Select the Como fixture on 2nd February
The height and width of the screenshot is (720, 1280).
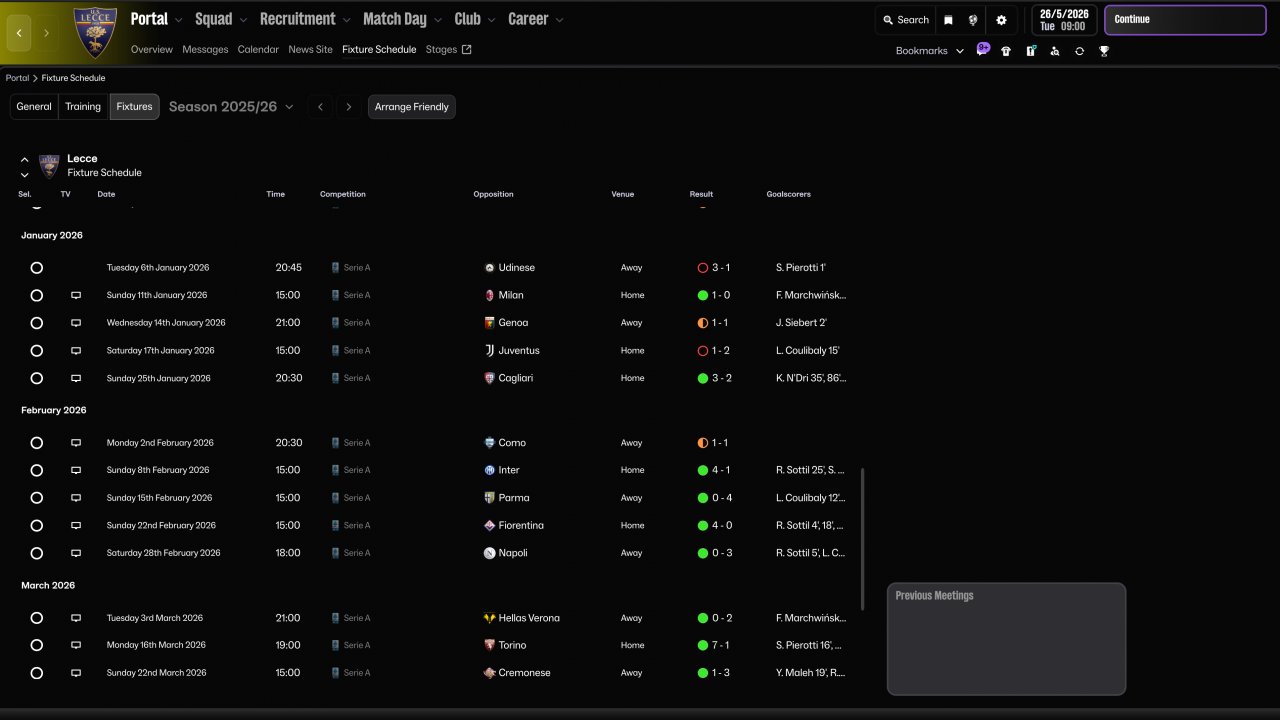37,443
